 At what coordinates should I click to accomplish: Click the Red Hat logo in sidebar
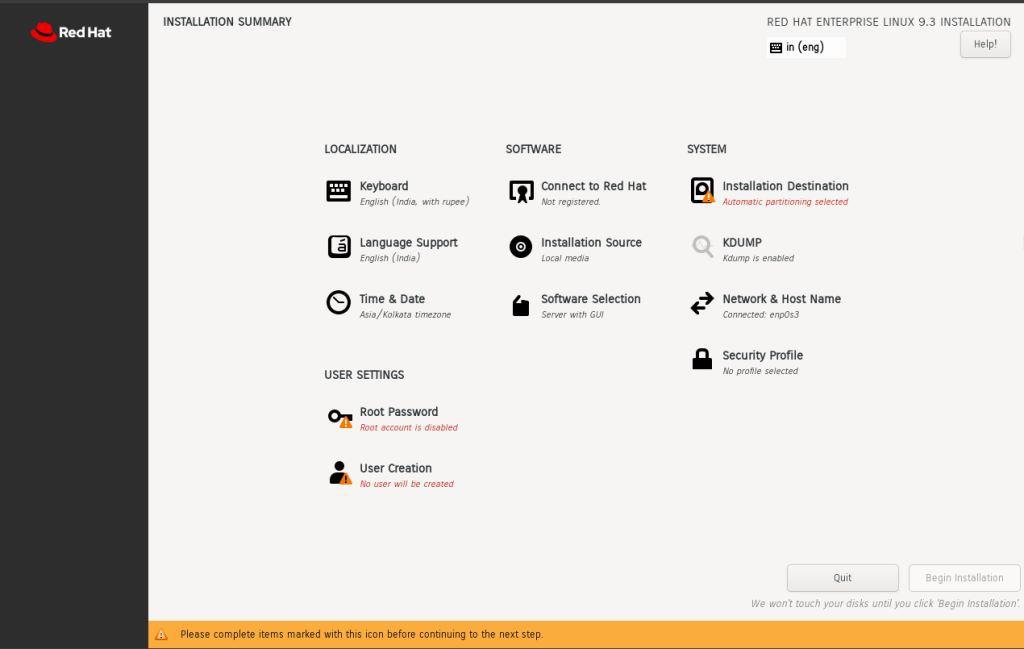click(71, 32)
